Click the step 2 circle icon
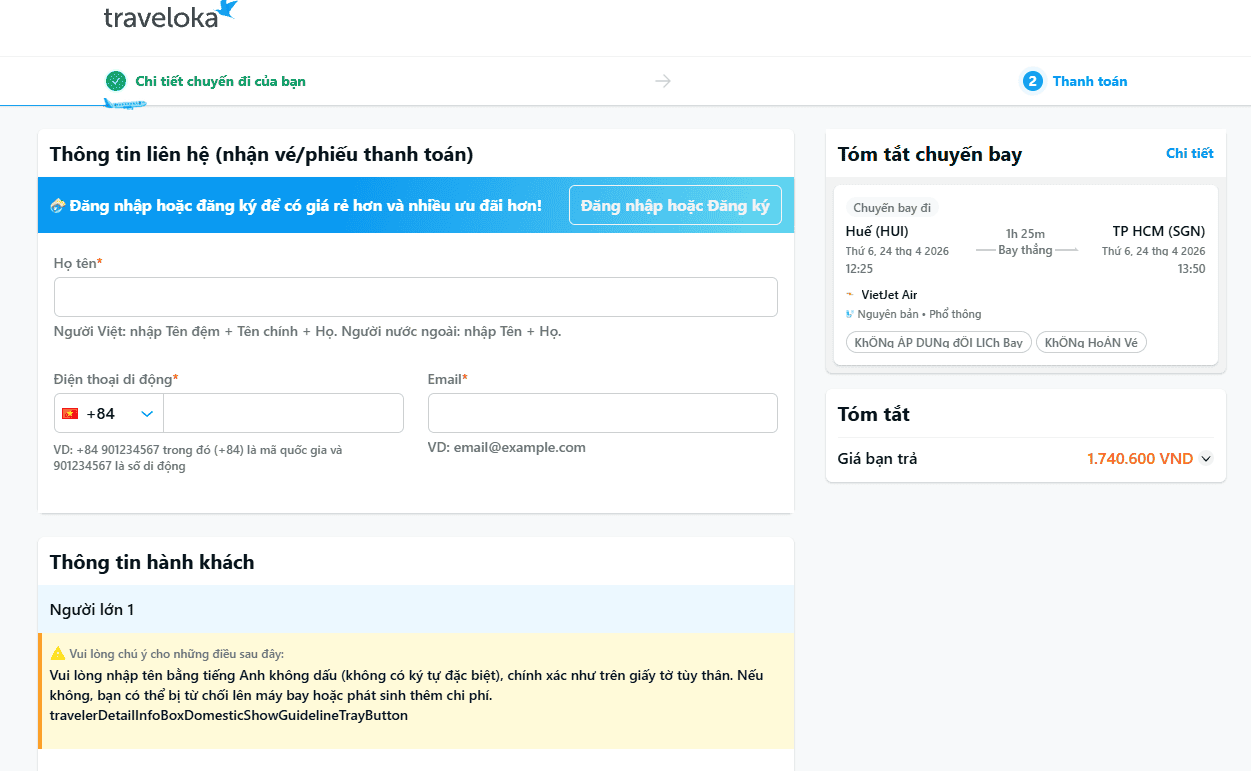 point(1032,81)
